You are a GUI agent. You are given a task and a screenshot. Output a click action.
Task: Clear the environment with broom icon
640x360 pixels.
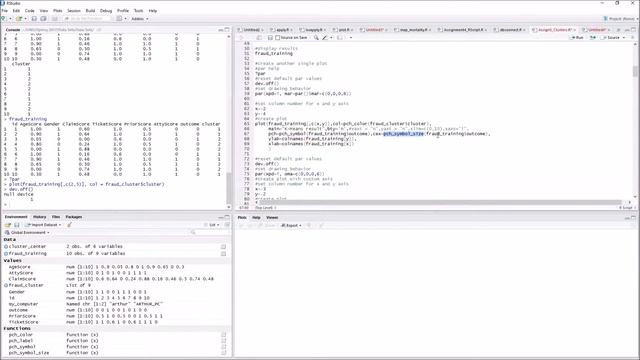tap(69, 225)
